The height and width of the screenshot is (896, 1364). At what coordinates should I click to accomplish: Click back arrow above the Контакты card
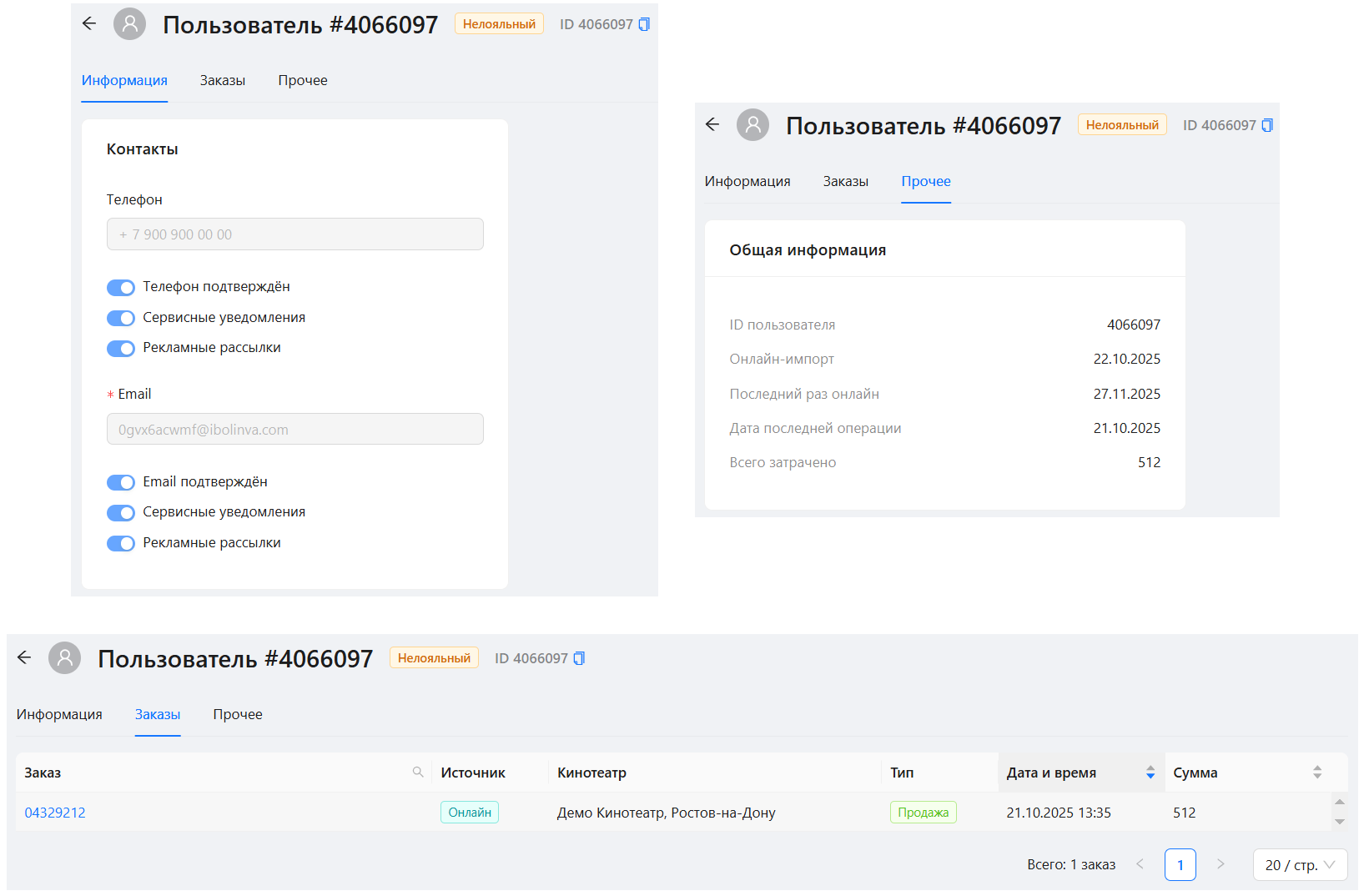coord(89,24)
